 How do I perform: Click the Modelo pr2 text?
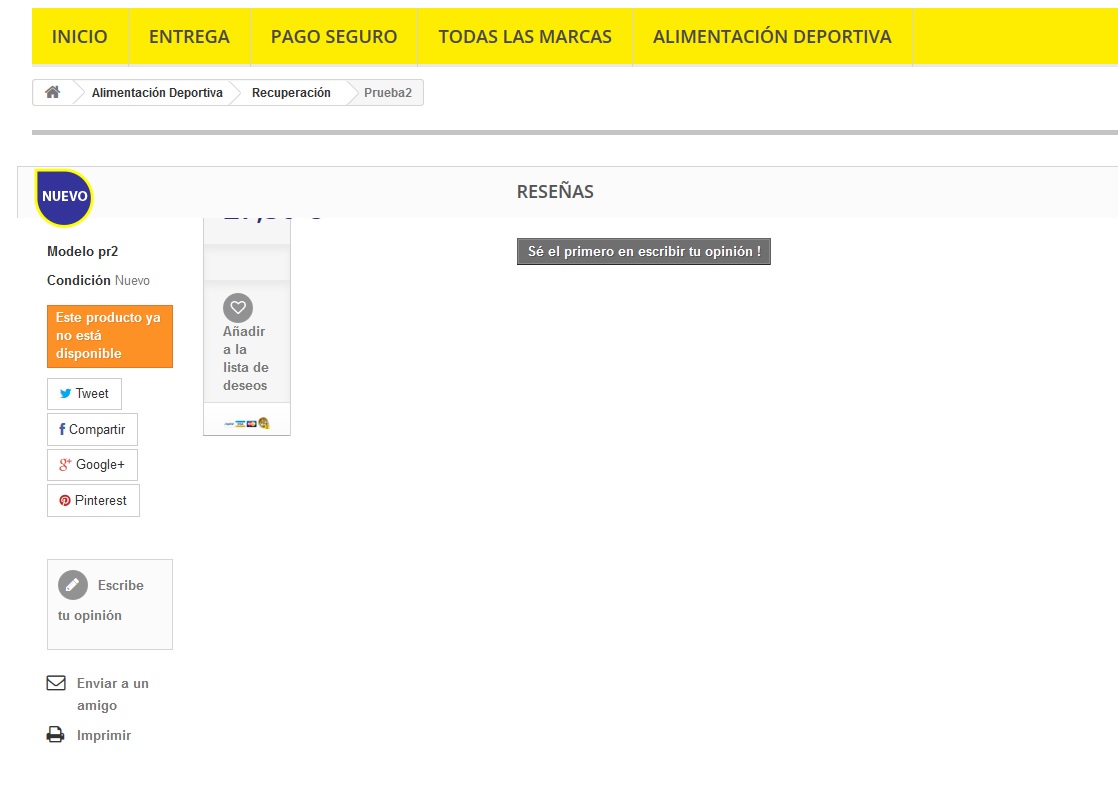pyautogui.click(x=83, y=252)
